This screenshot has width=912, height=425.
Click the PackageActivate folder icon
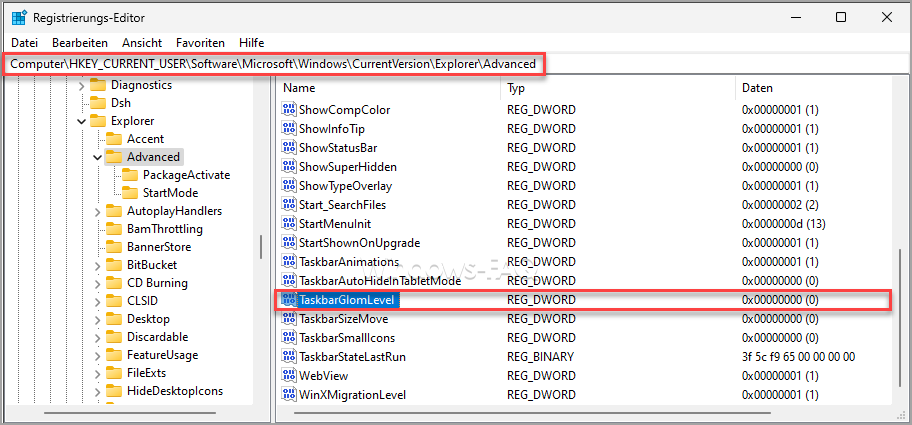(130, 175)
